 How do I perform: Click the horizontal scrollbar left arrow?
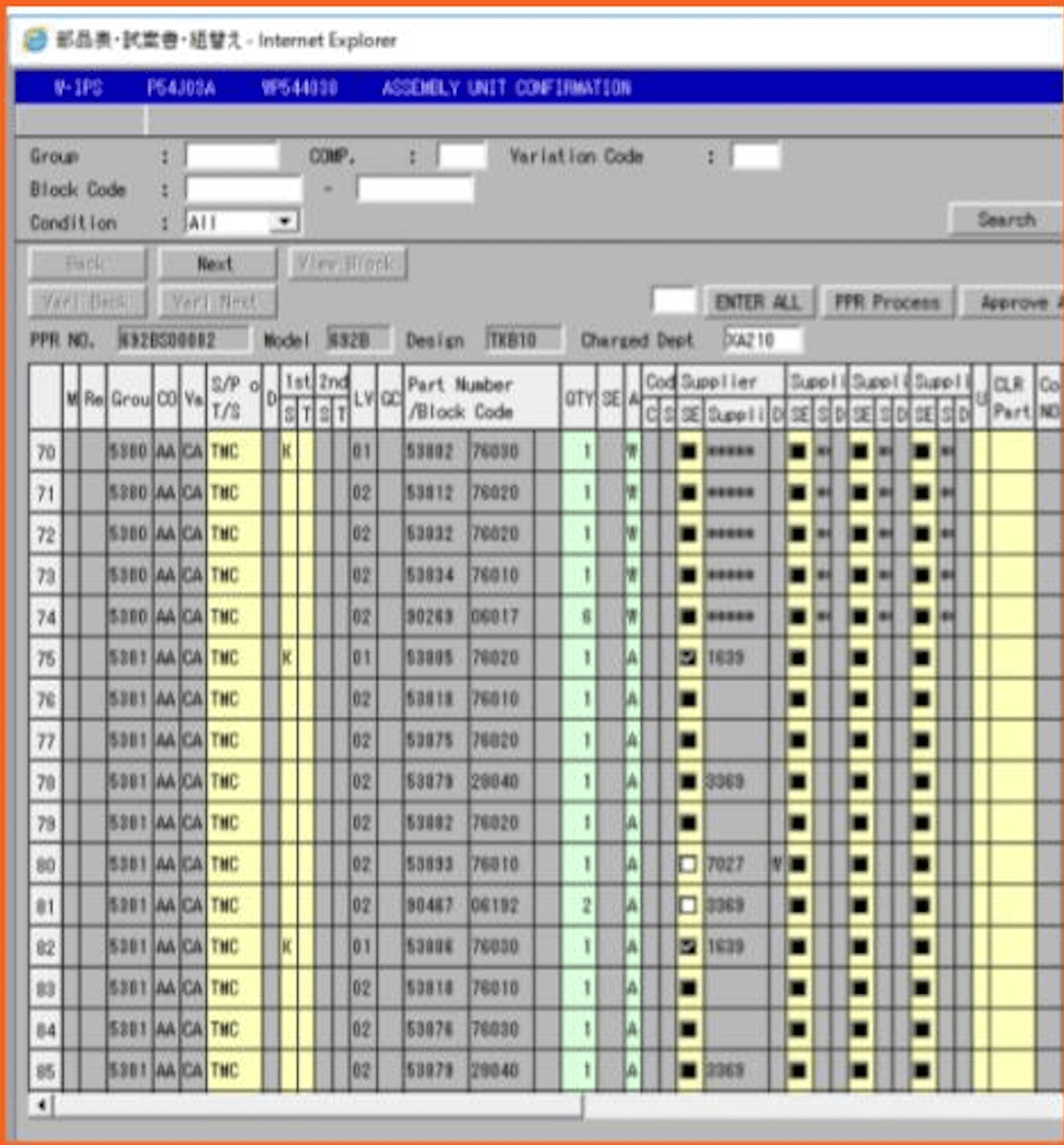[41, 1105]
